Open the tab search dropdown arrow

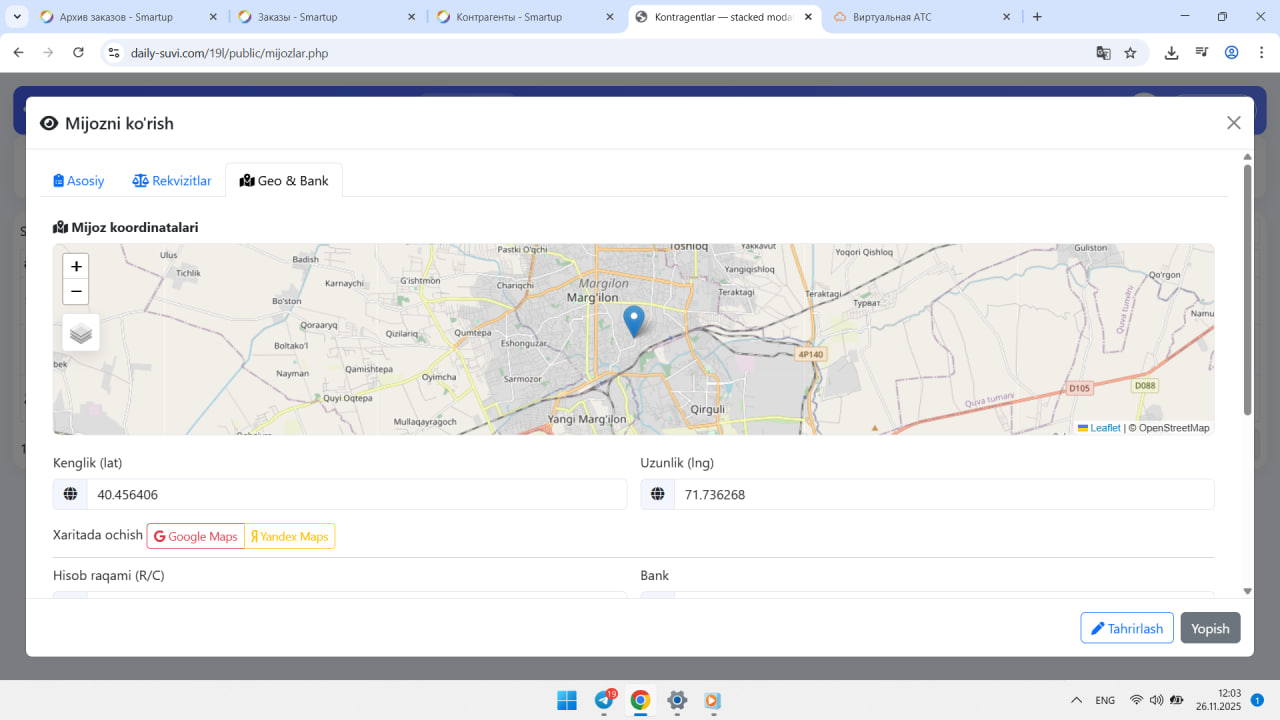17,17
